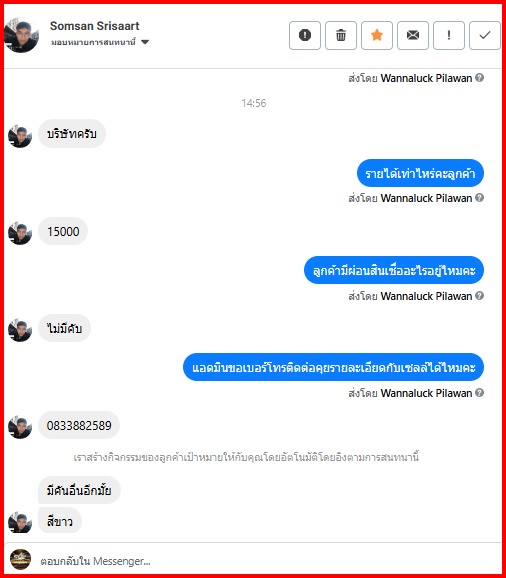This screenshot has width=506, height=578.
Task: Click help icon under loan question message
Action: click(x=479, y=296)
